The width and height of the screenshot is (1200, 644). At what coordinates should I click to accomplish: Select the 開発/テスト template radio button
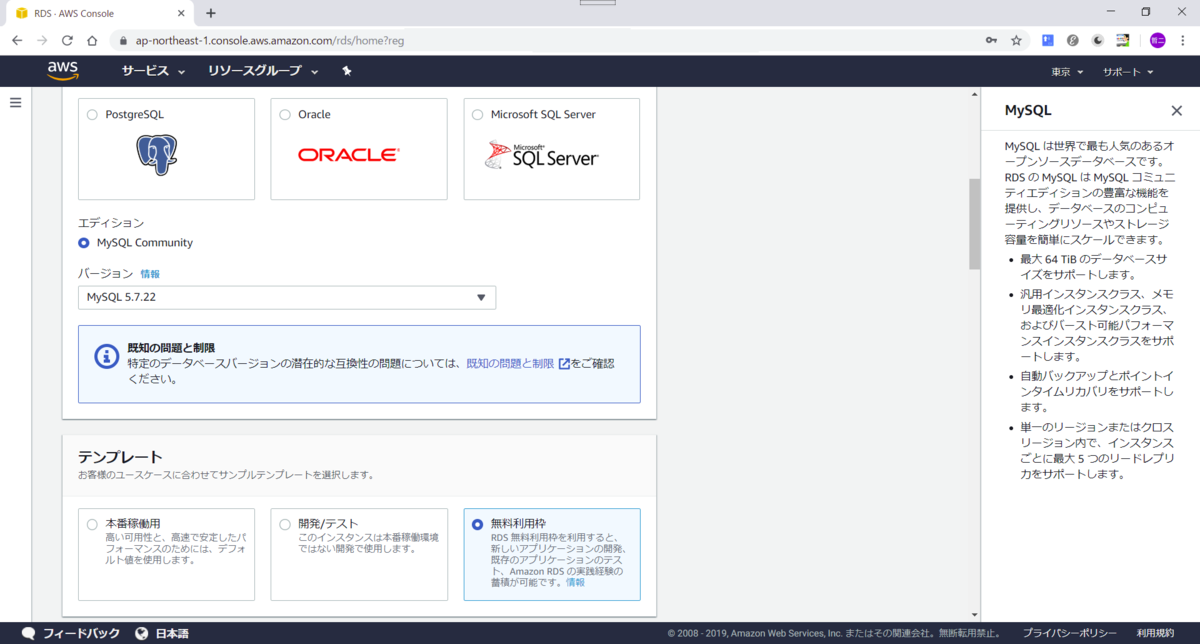point(285,524)
